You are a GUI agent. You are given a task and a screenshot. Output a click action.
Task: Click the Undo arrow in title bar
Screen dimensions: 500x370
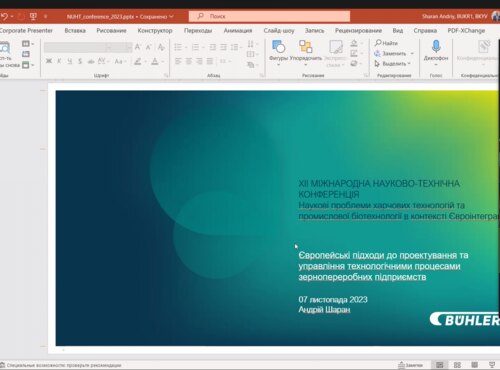coord(4,16)
